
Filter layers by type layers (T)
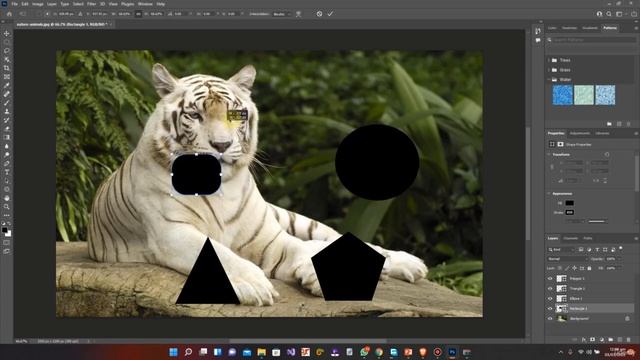tap(597, 249)
